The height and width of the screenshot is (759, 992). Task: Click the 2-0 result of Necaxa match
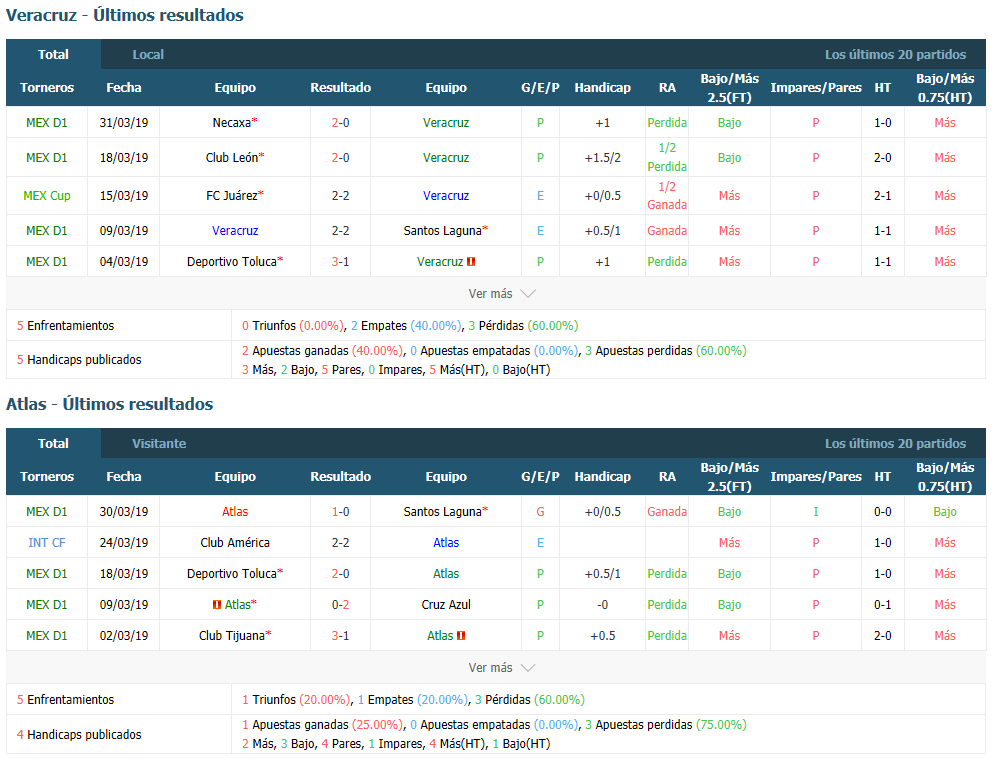point(340,123)
